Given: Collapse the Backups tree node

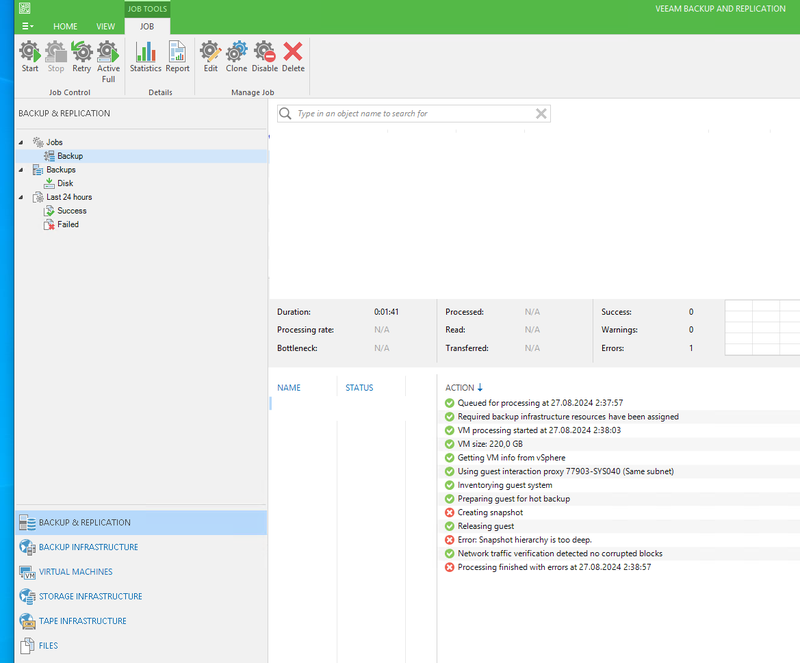Looking at the screenshot, I should (22, 170).
